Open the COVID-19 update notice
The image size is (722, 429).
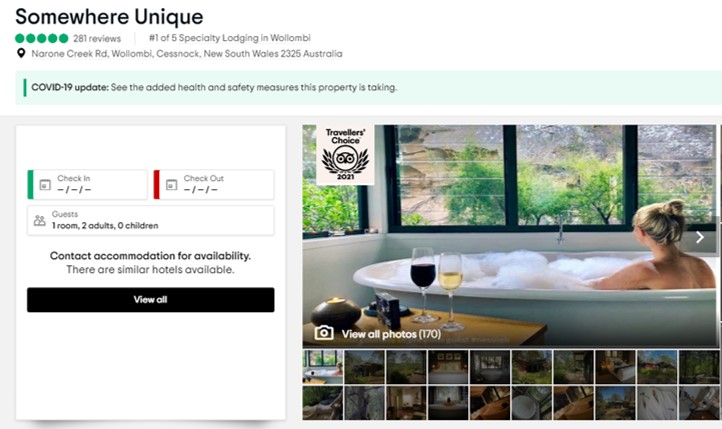tap(214, 87)
